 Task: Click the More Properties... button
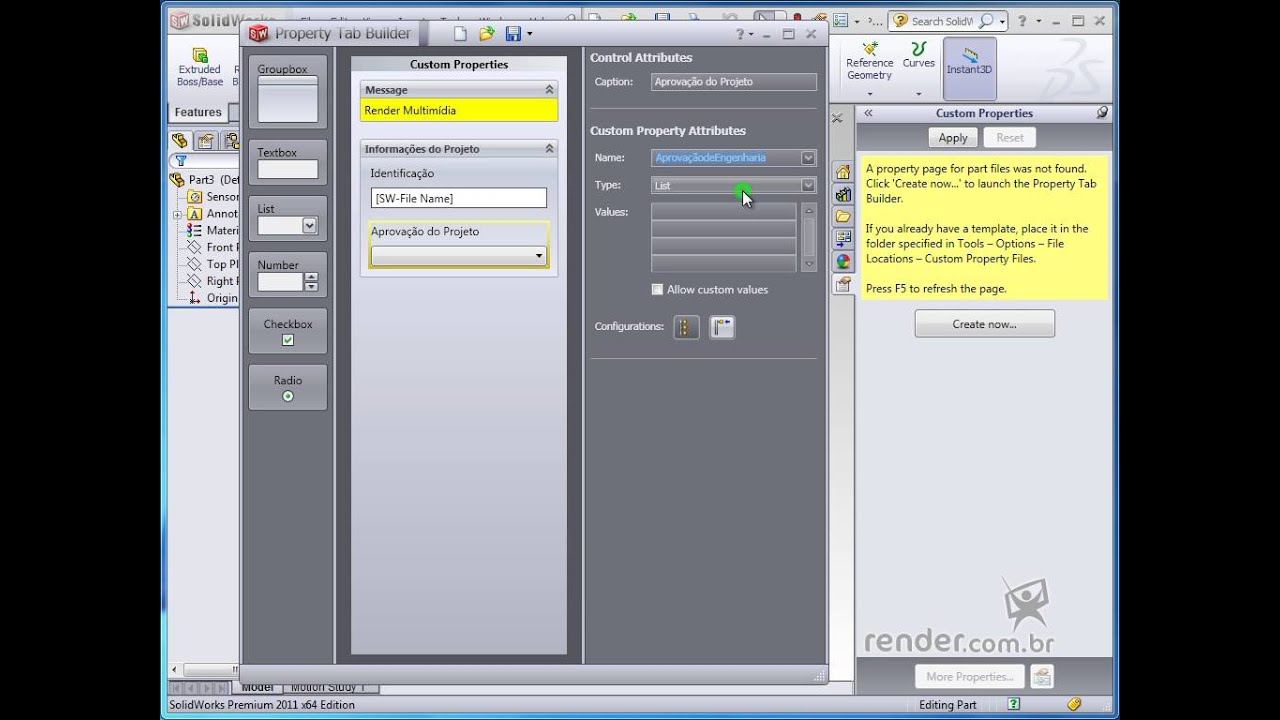[970, 677]
